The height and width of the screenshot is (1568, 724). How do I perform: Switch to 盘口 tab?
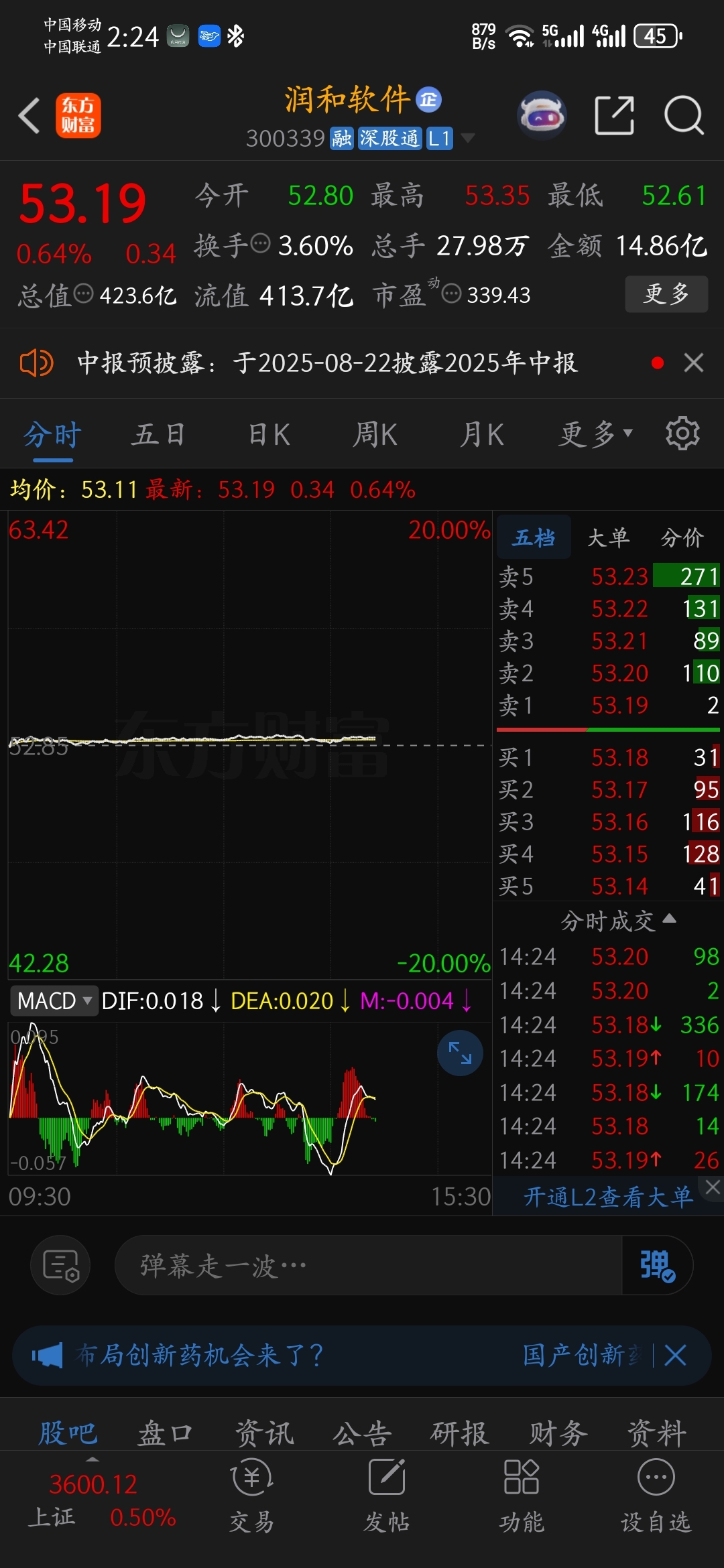pos(166,1434)
